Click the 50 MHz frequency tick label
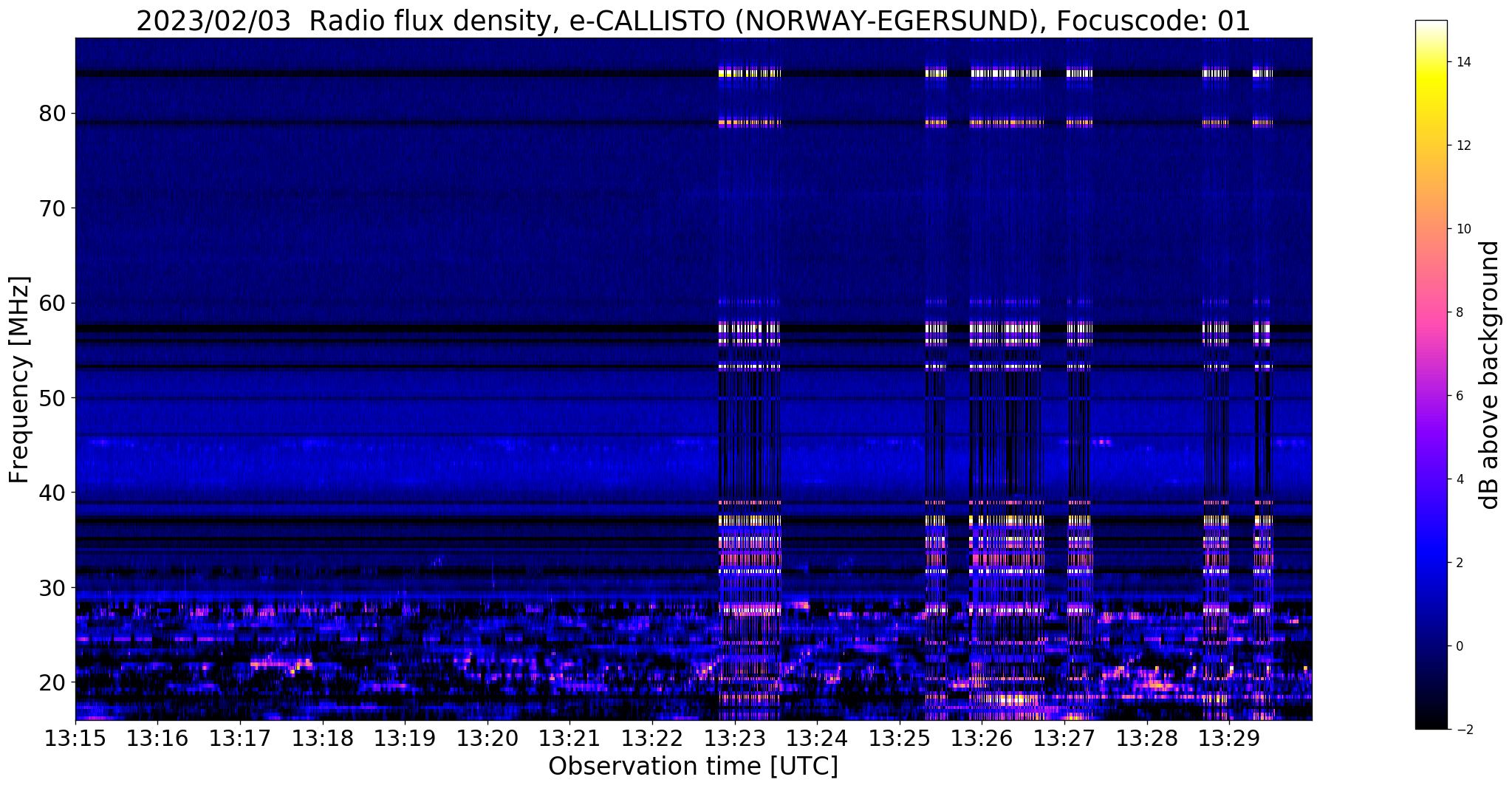The image size is (1512, 788). 52,398
